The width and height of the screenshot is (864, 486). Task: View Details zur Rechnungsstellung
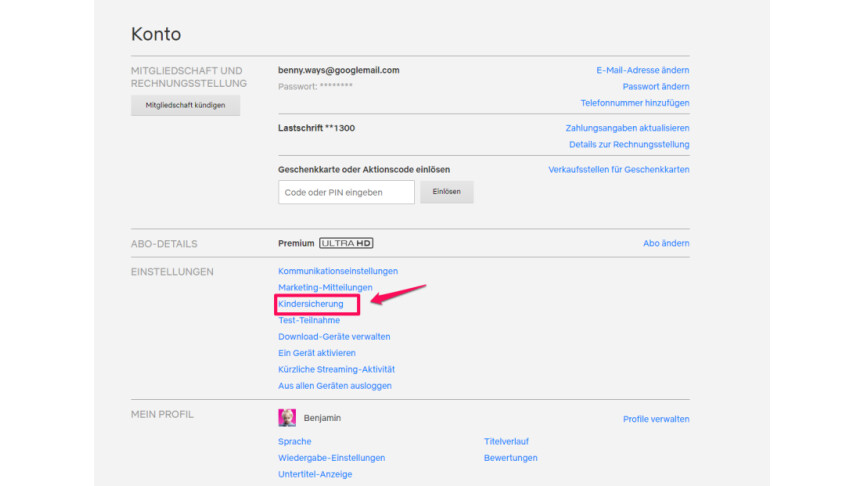629,145
